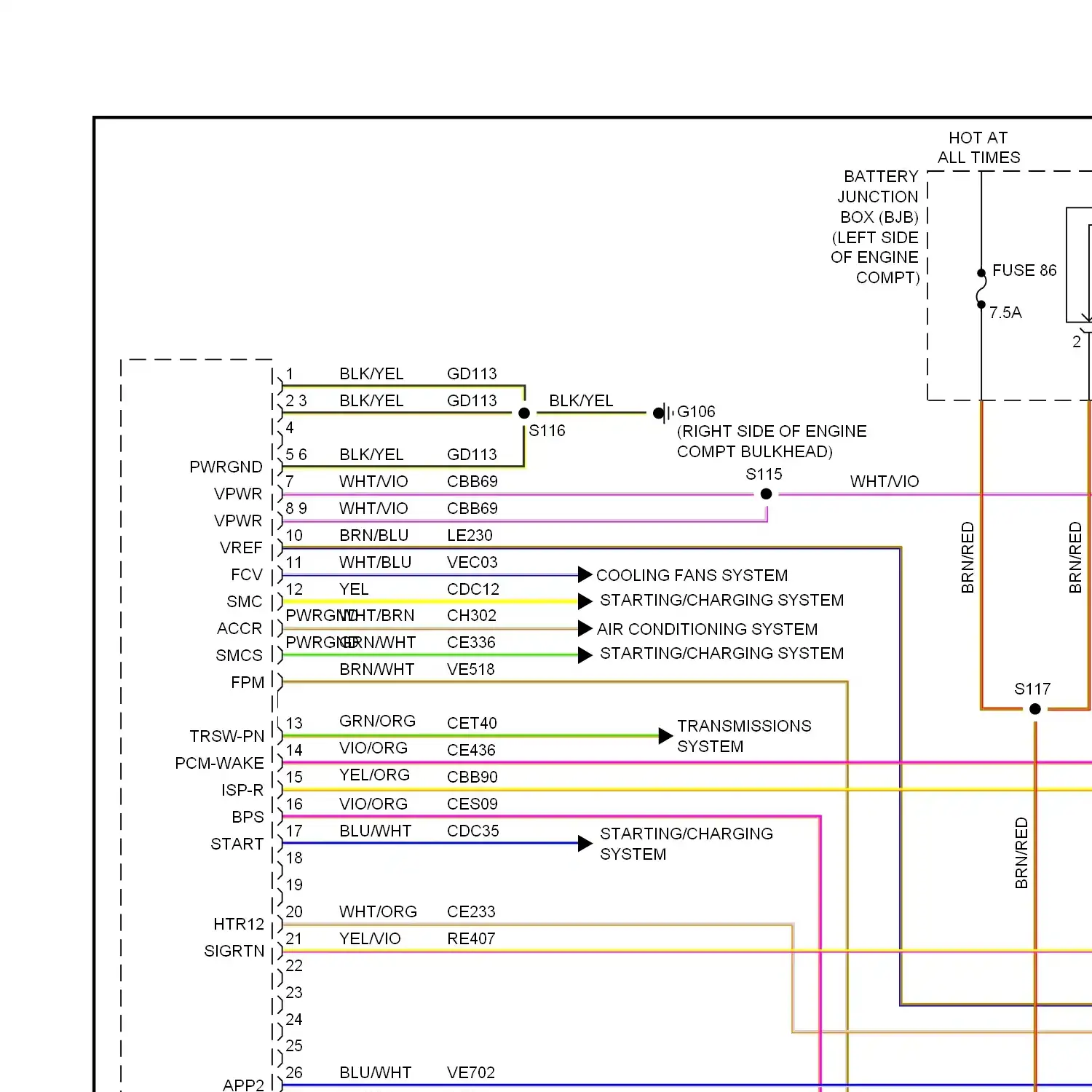Click the S115 splice label
Image resolution: width=1092 pixels, height=1092 pixels.
(x=764, y=474)
